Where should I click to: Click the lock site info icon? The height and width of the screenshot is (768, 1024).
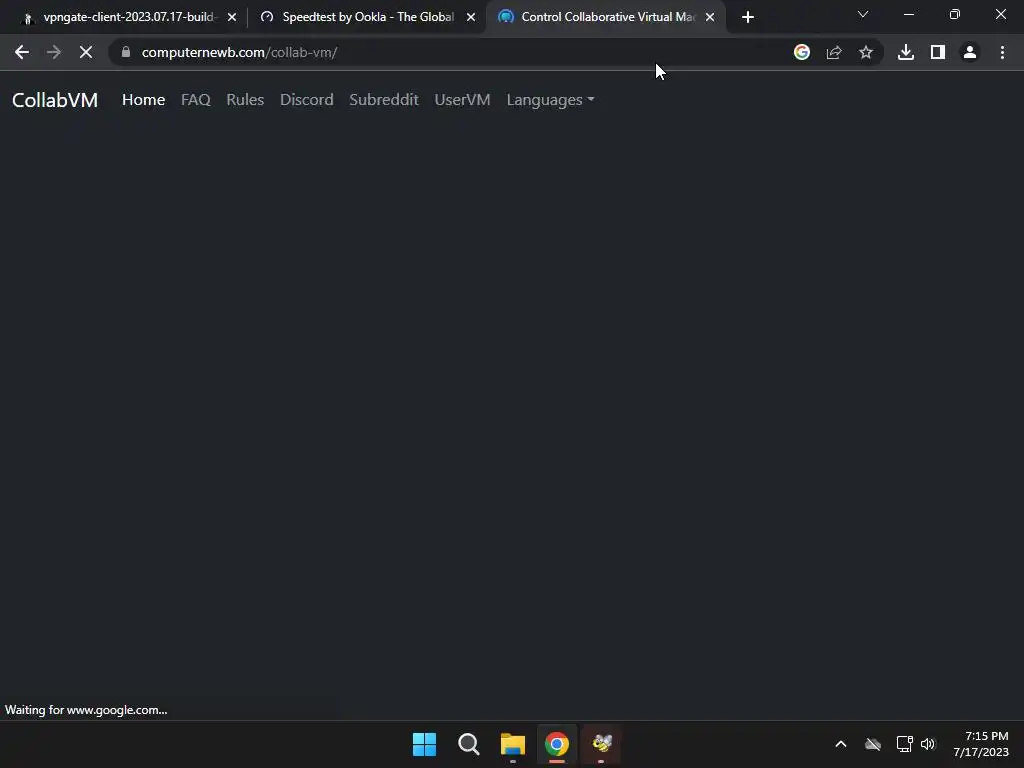point(126,52)
